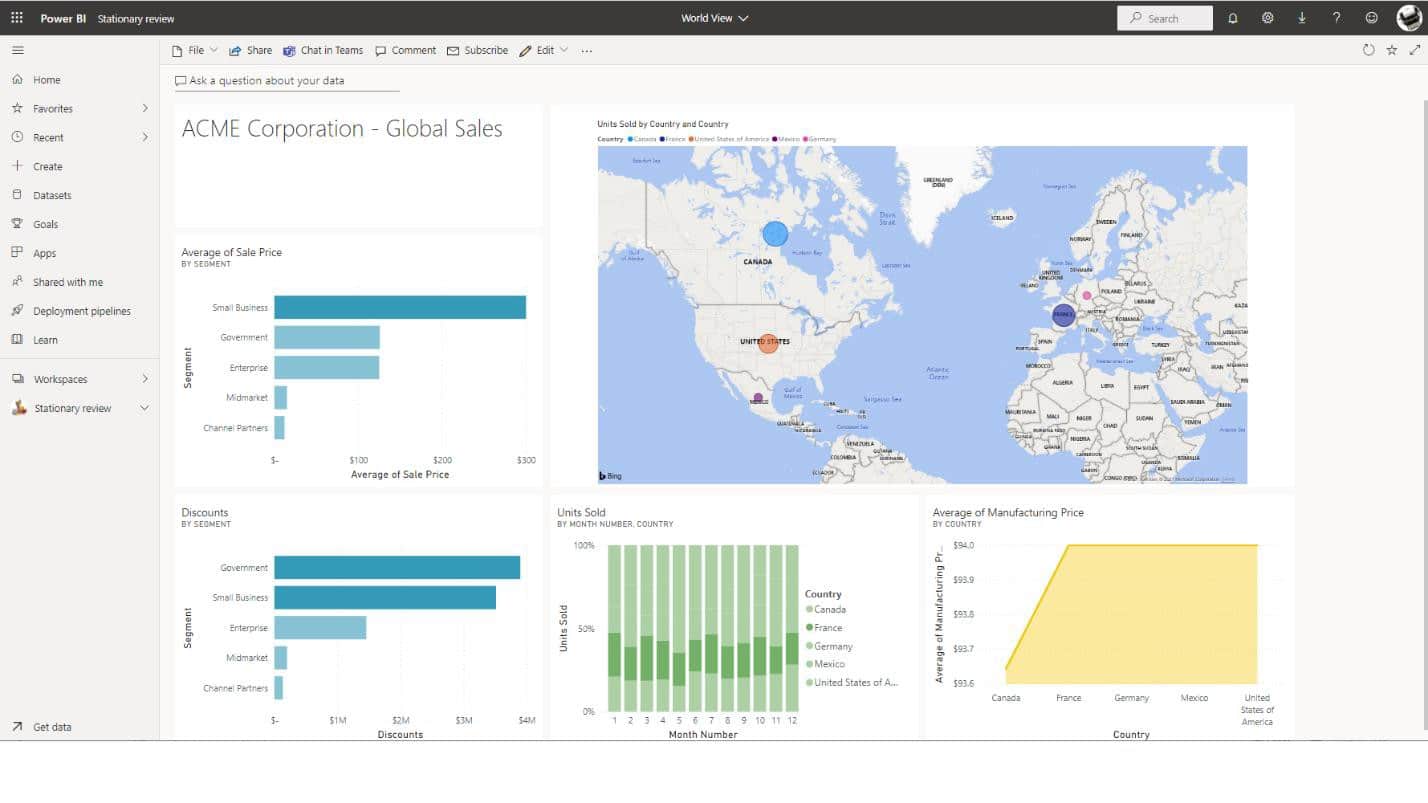This screenshot has width=1428, height=803.
Task: Click the Ask a question about your data field
Action: point(287,81)
